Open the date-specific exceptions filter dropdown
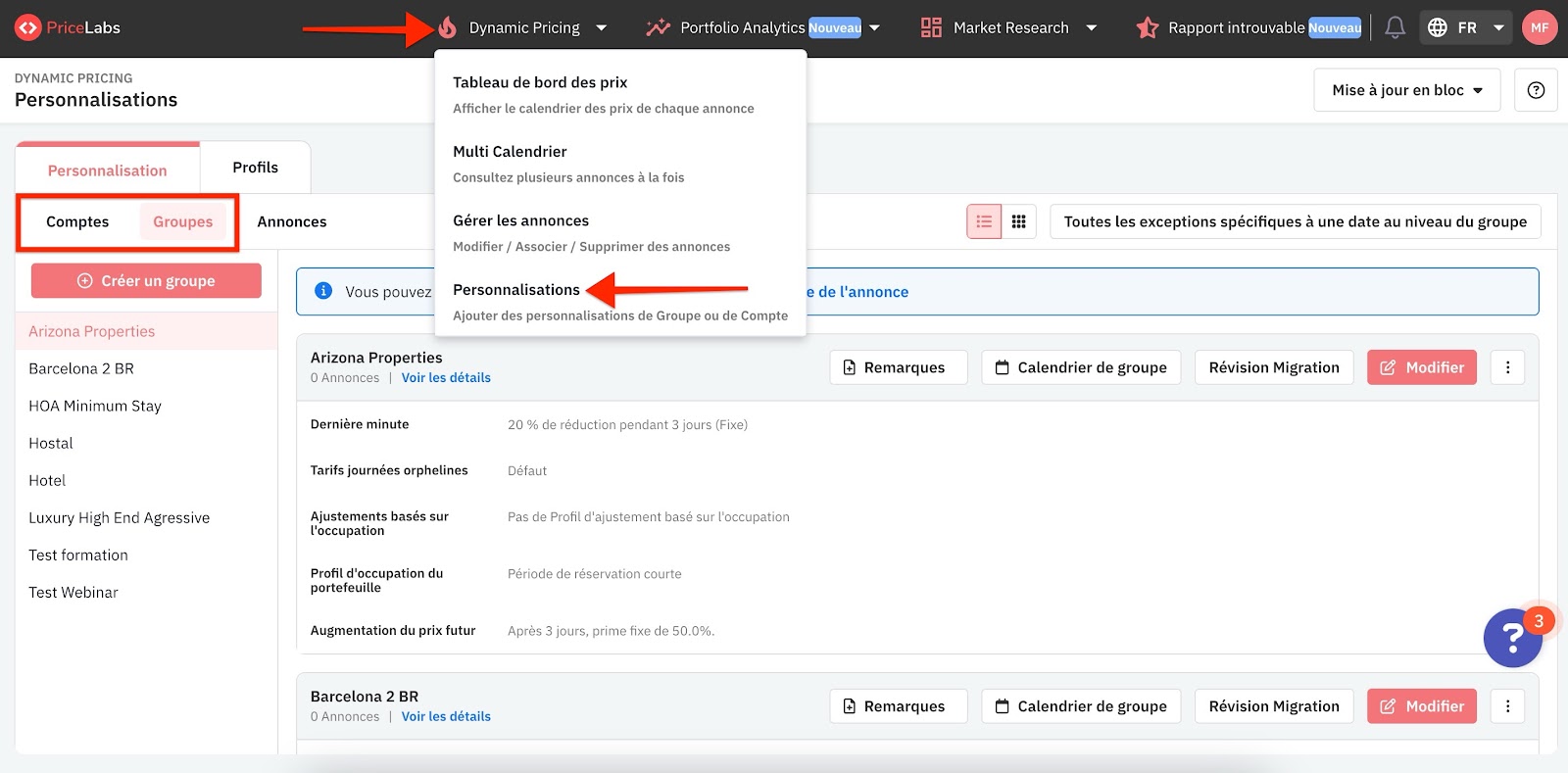Screen dimensions: 1568x773 (x=1295, y=221)
